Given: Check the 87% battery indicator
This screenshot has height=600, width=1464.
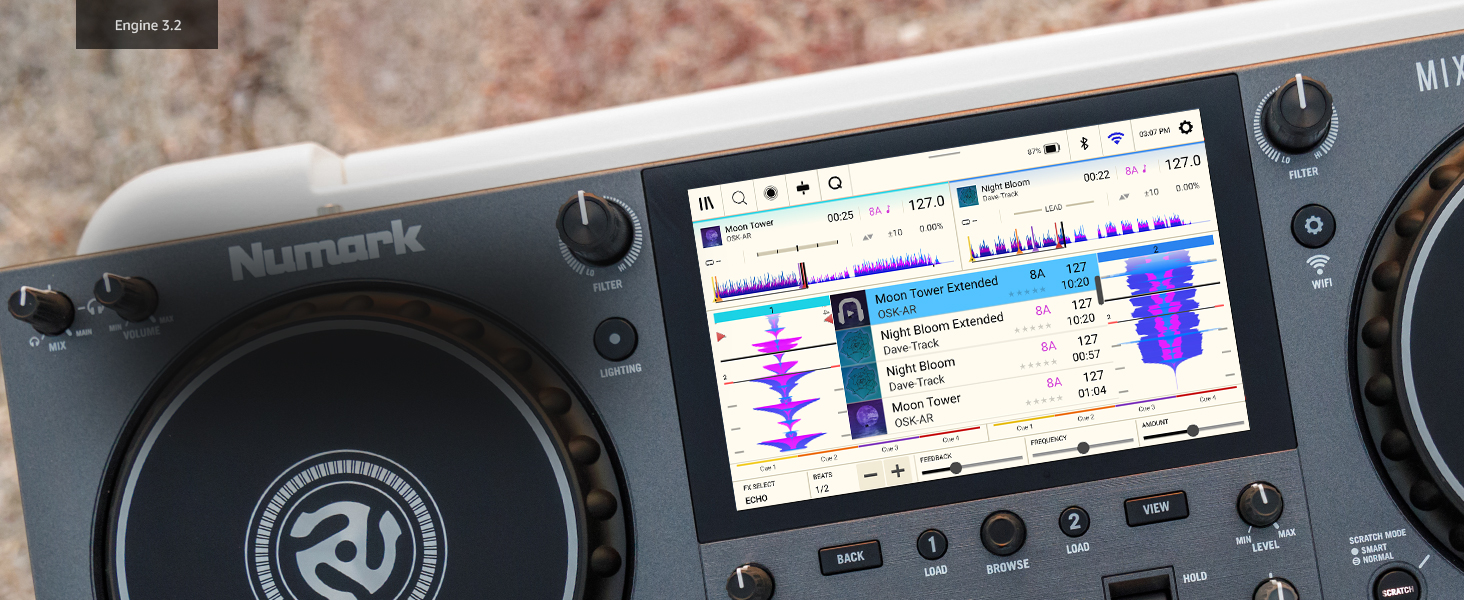Looking at the screenshot, I should (x=1043, y=150).
